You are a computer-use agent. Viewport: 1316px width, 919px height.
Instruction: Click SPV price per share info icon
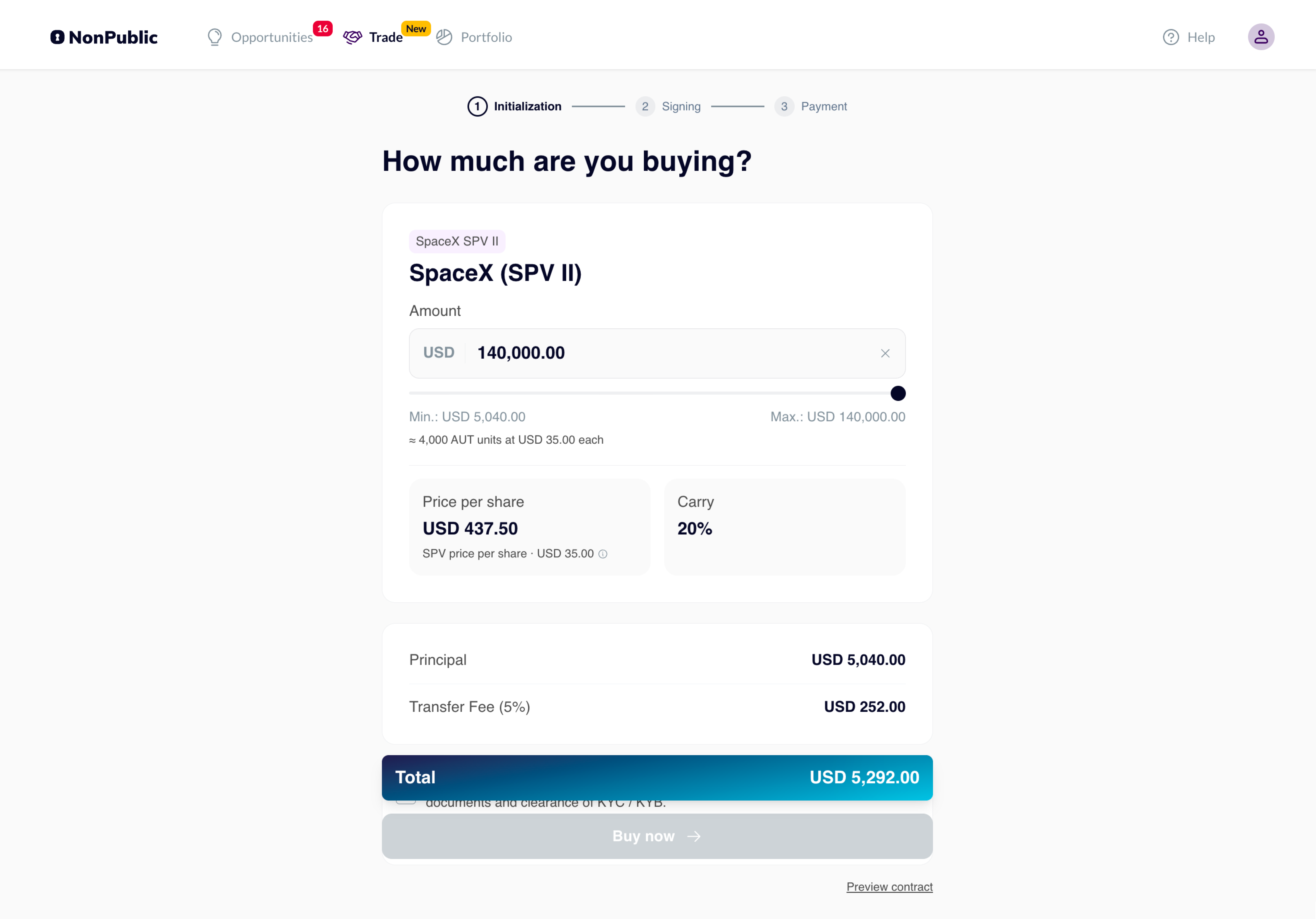coord(603,554)
